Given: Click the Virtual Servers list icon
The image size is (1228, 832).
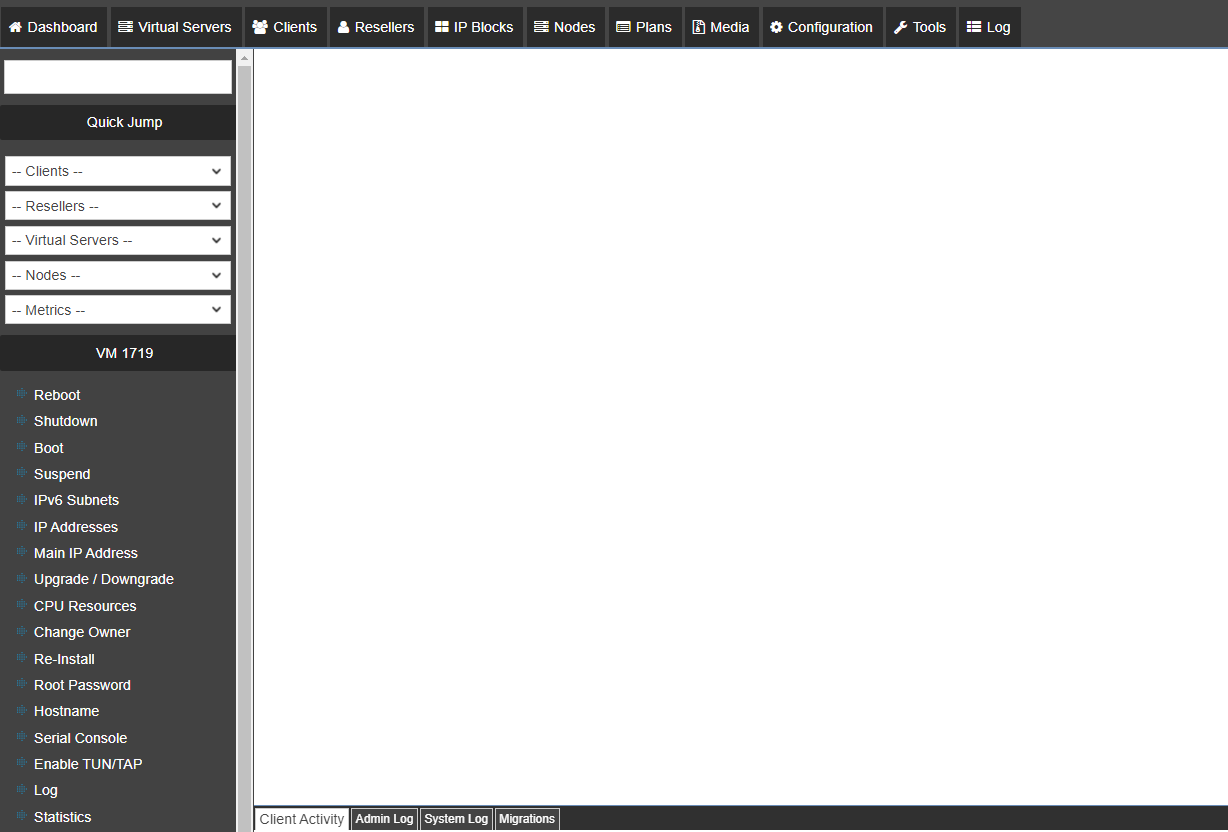Looking at the screenshot, I should (x=125, y=27).
